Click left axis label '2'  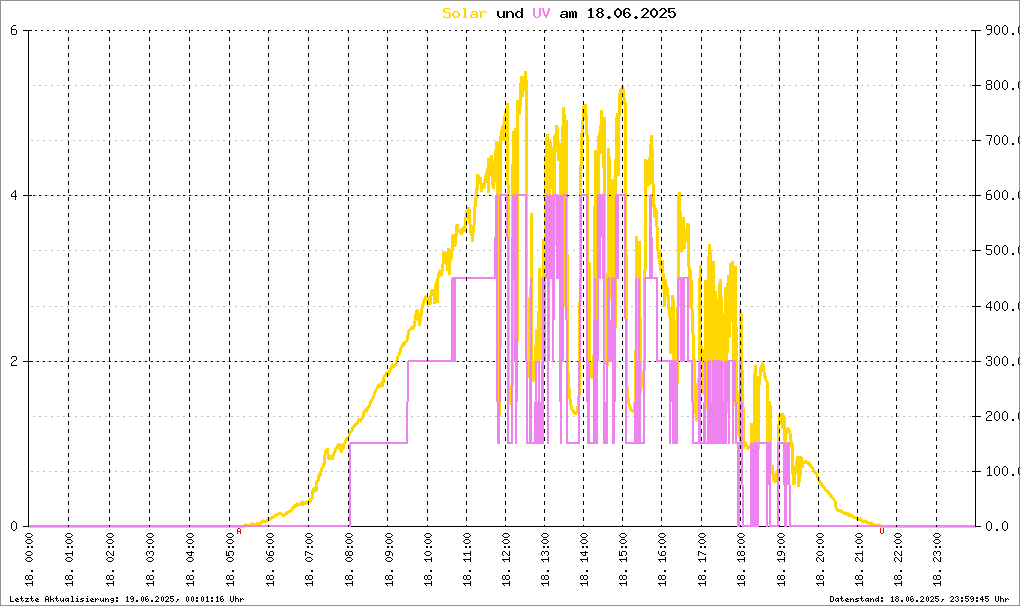tap(14, 362)
